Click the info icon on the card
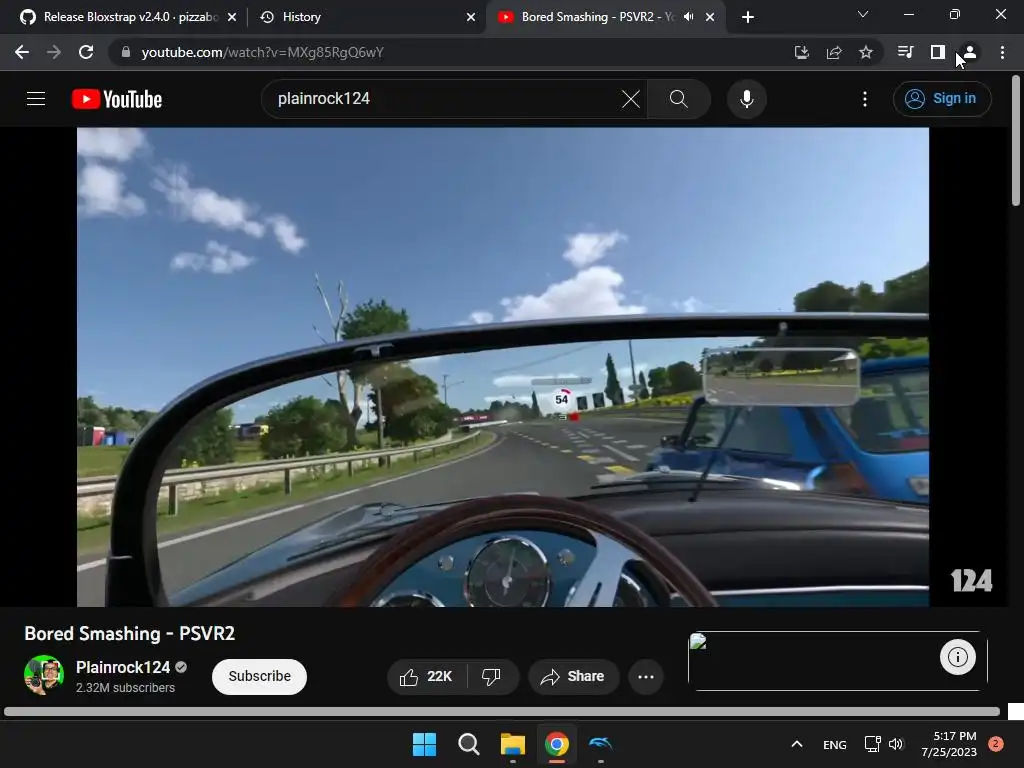The height and width of the screenshot is (768, 1024). (957, 657)
